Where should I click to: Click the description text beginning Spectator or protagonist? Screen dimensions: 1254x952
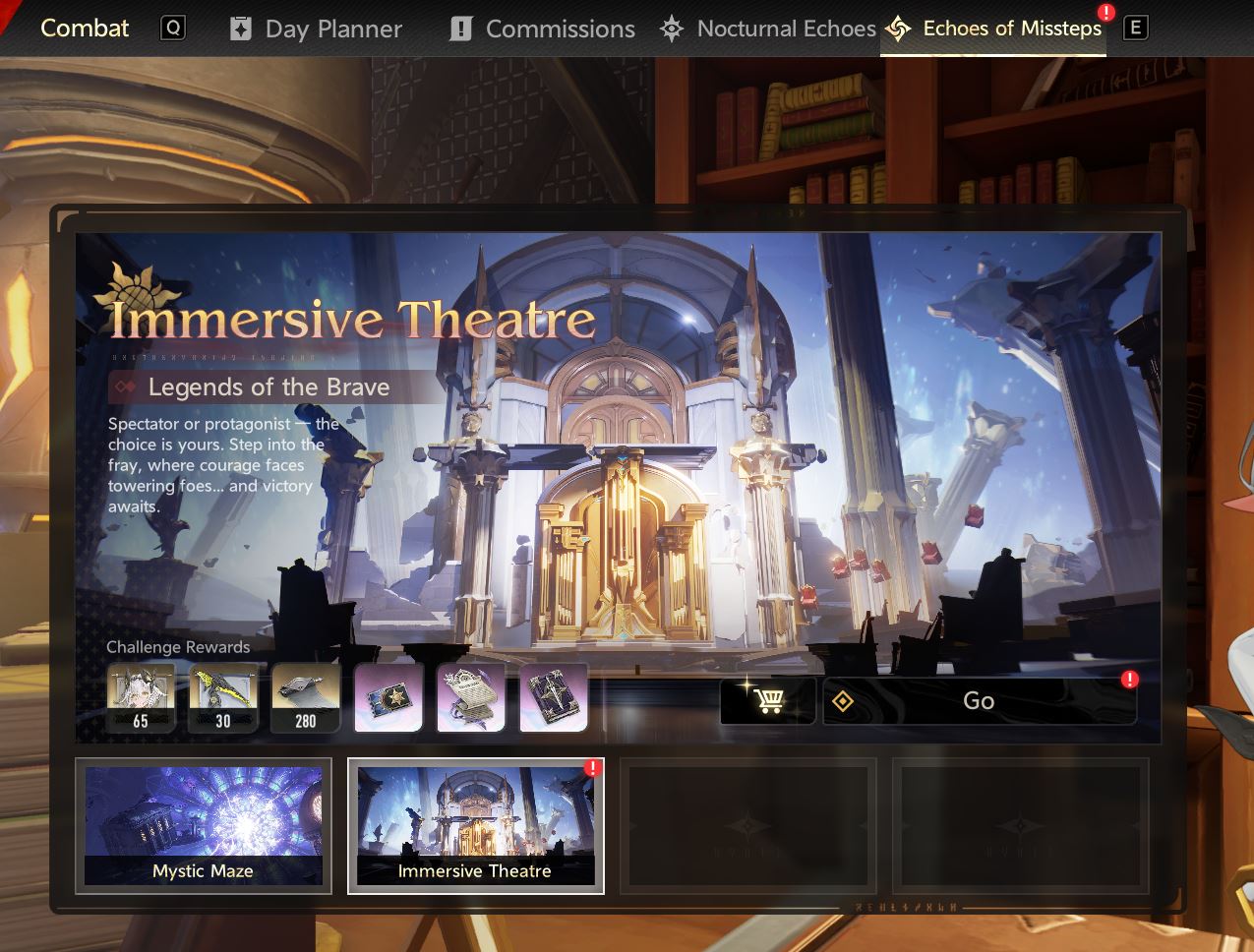tap(224, 465)
